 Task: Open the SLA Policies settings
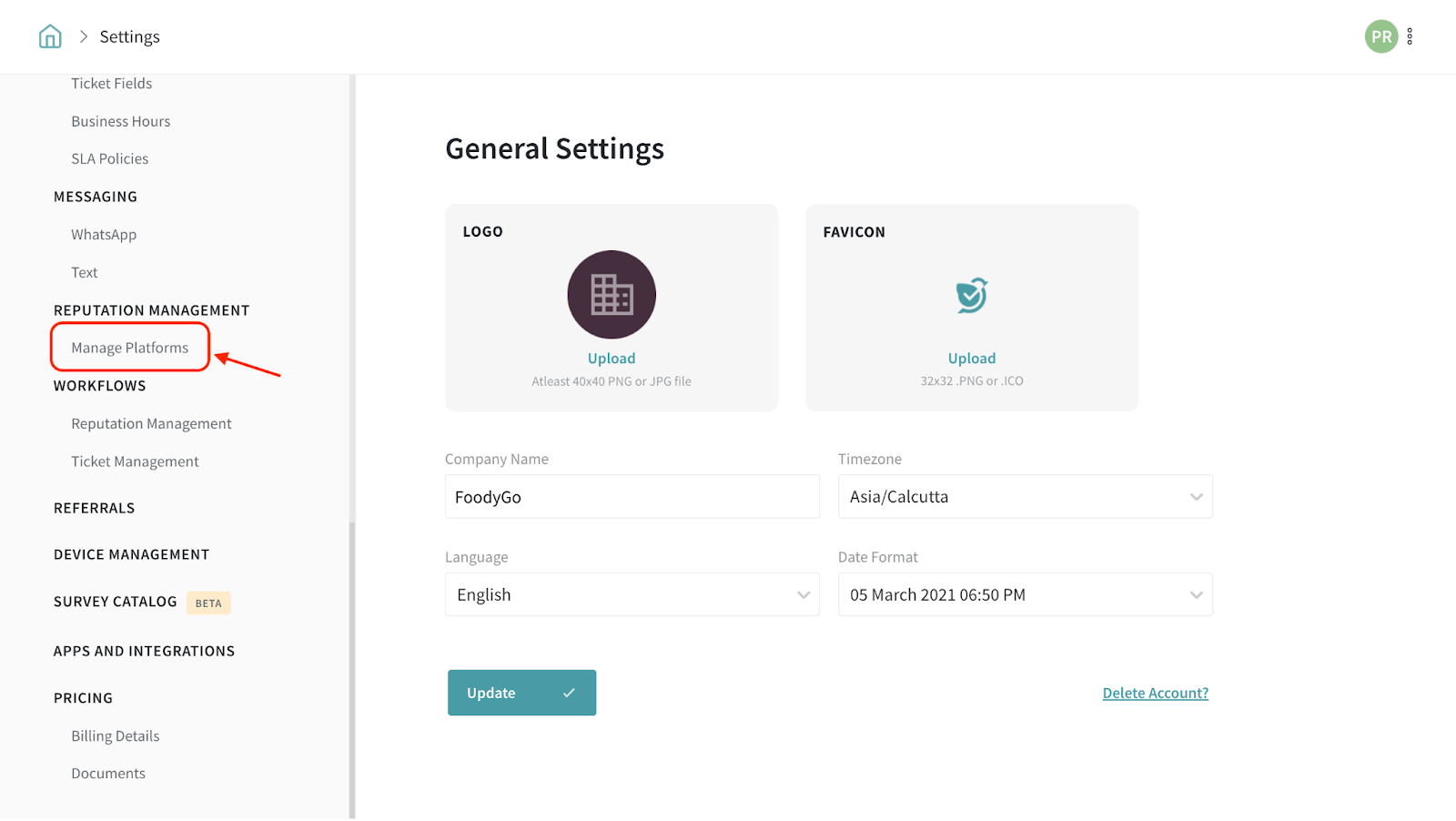(110, 159)
